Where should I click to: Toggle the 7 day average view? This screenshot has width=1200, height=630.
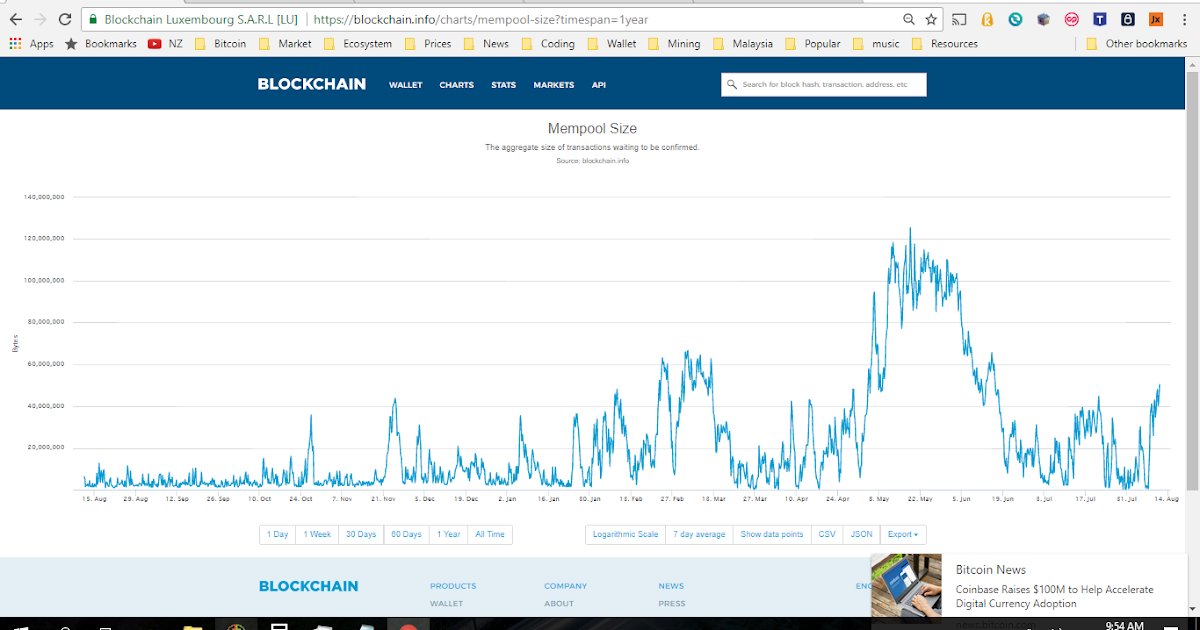click(x=699, y=534)
